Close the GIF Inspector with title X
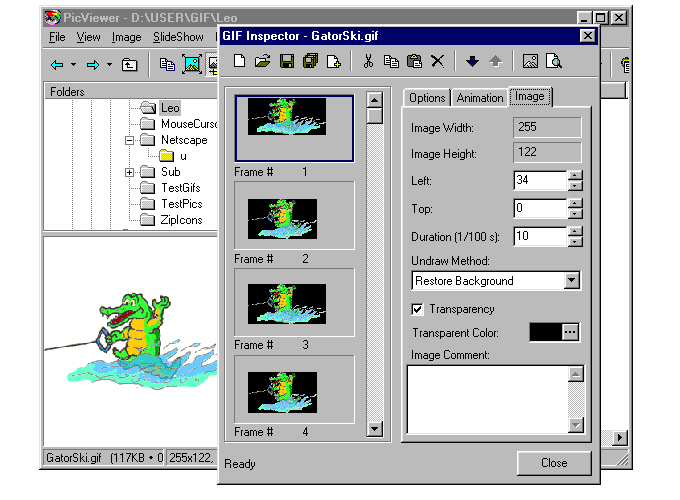680x500 pixels. (587, 36)
